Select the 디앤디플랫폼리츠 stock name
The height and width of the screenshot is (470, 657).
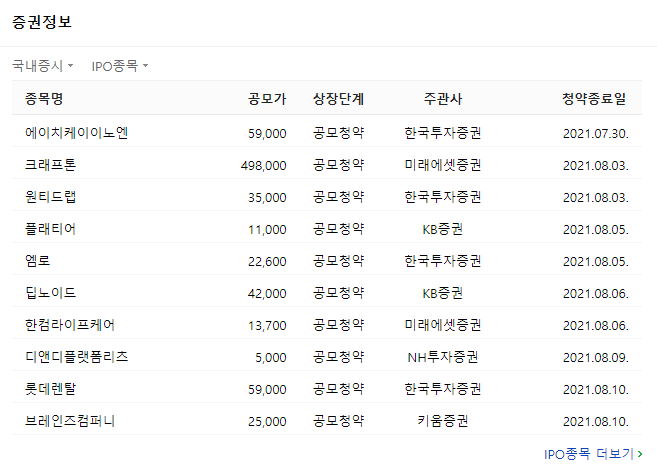pos(76,357)
